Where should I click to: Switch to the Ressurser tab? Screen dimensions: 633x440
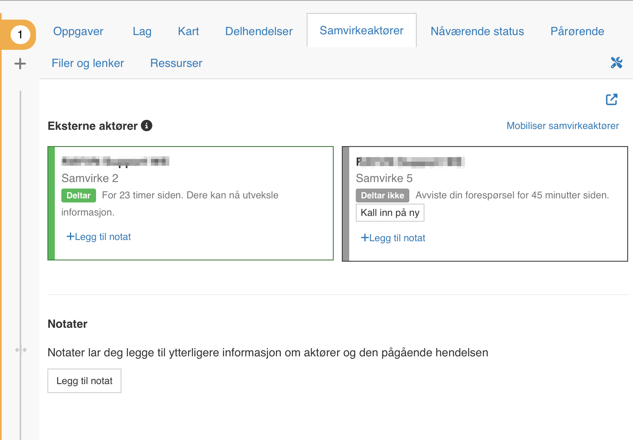pyautogui.click(x=176, y=63)
